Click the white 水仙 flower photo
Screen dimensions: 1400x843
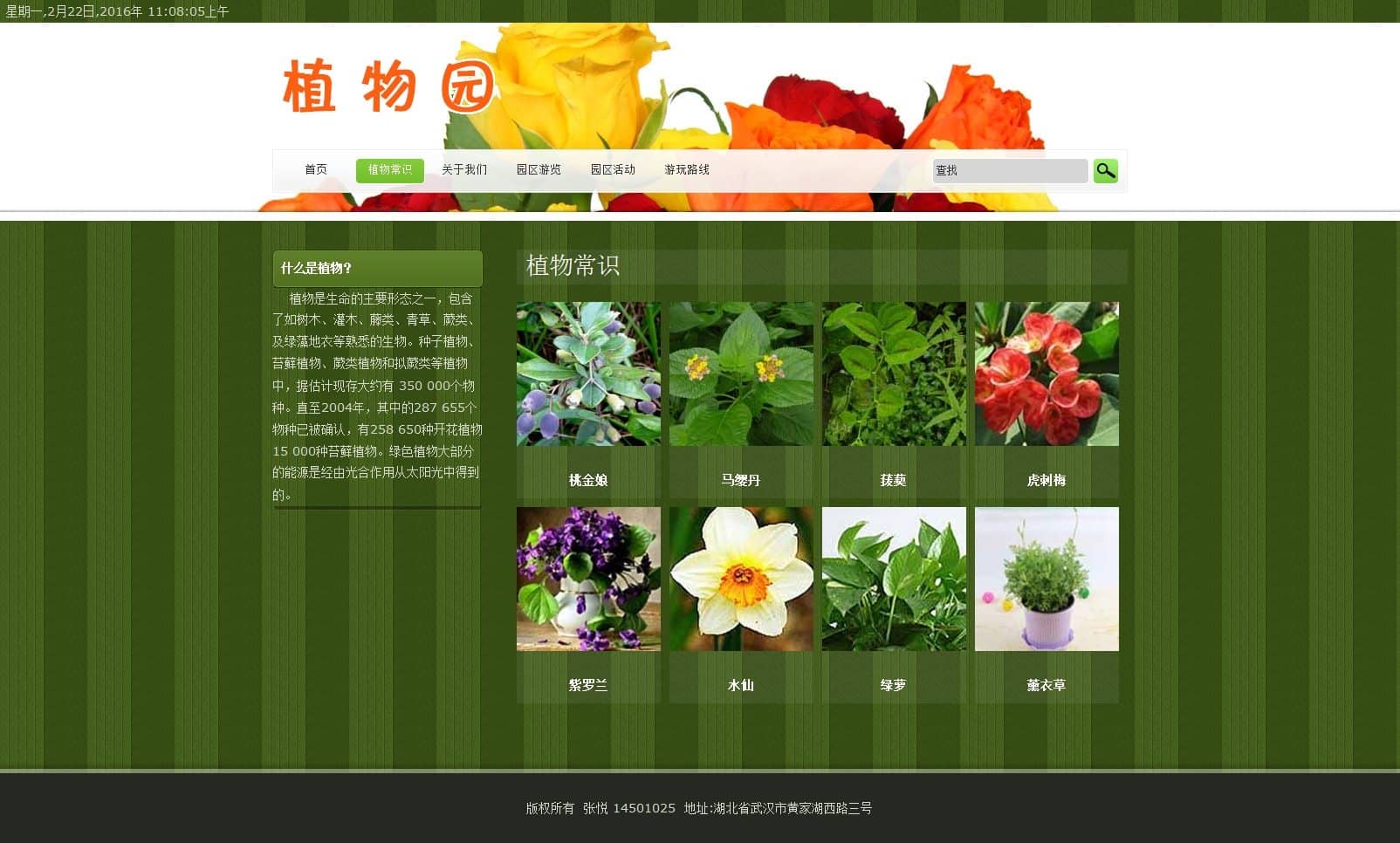tap(741, 579)
